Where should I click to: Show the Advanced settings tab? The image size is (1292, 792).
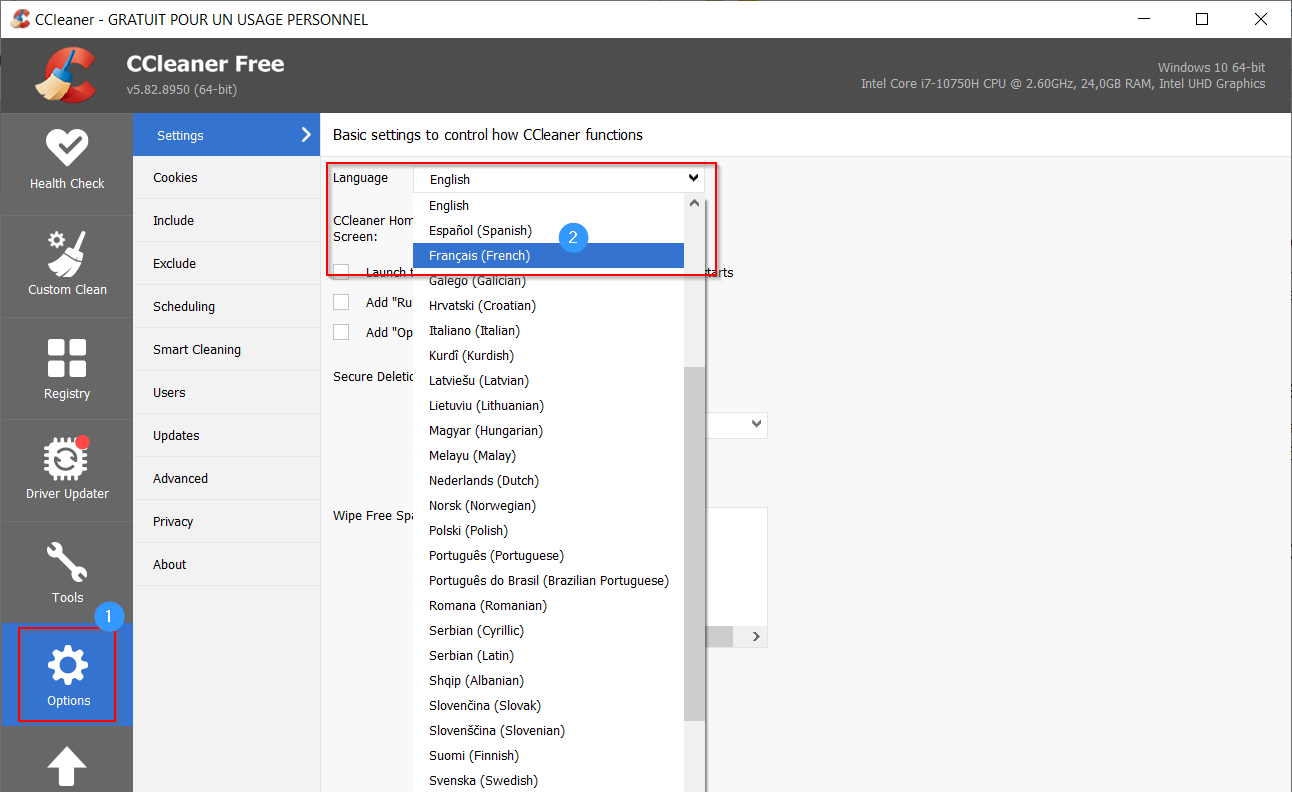click(x=226, y=479)
